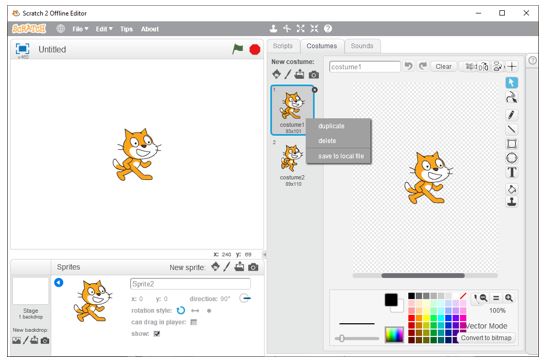Viewport: 546px width, 363px height.
Task: Zoom out the costume canvas
Action: (x=483, y=298)
